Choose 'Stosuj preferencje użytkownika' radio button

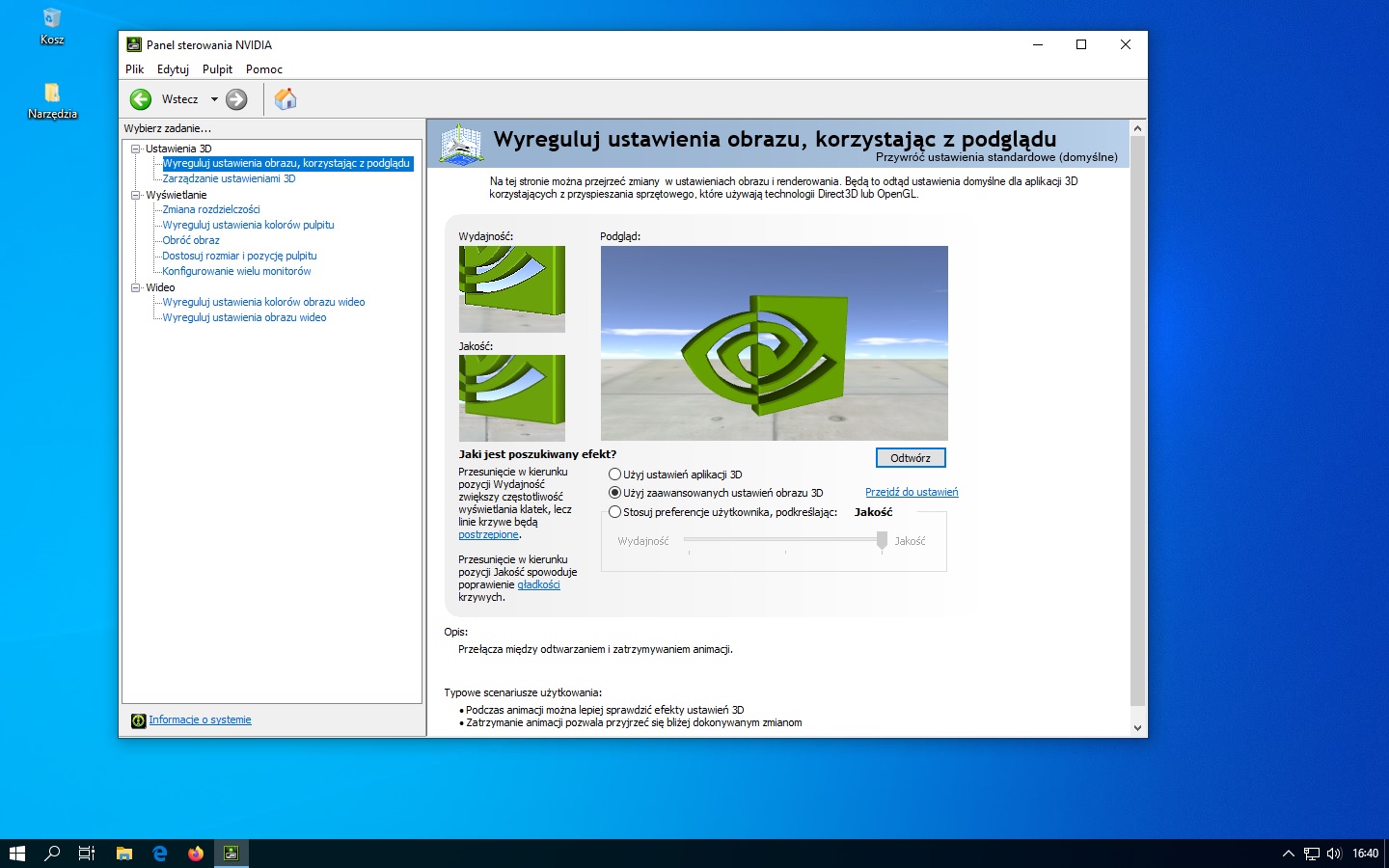point(614,512)
